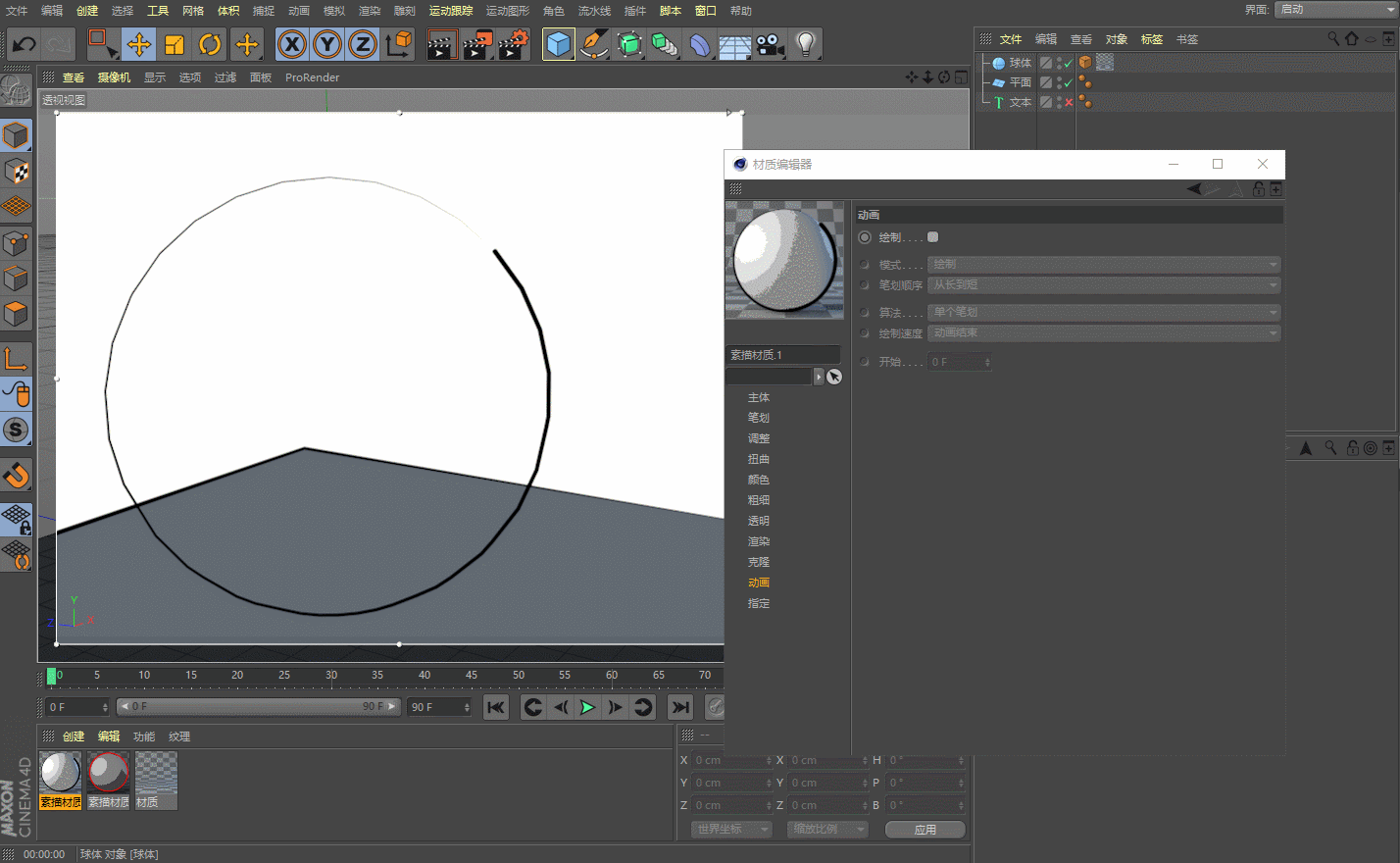The width and height of the screenshot is (1400, 863).
Task: Click the Camera object icon
Action: coord(771,45)
